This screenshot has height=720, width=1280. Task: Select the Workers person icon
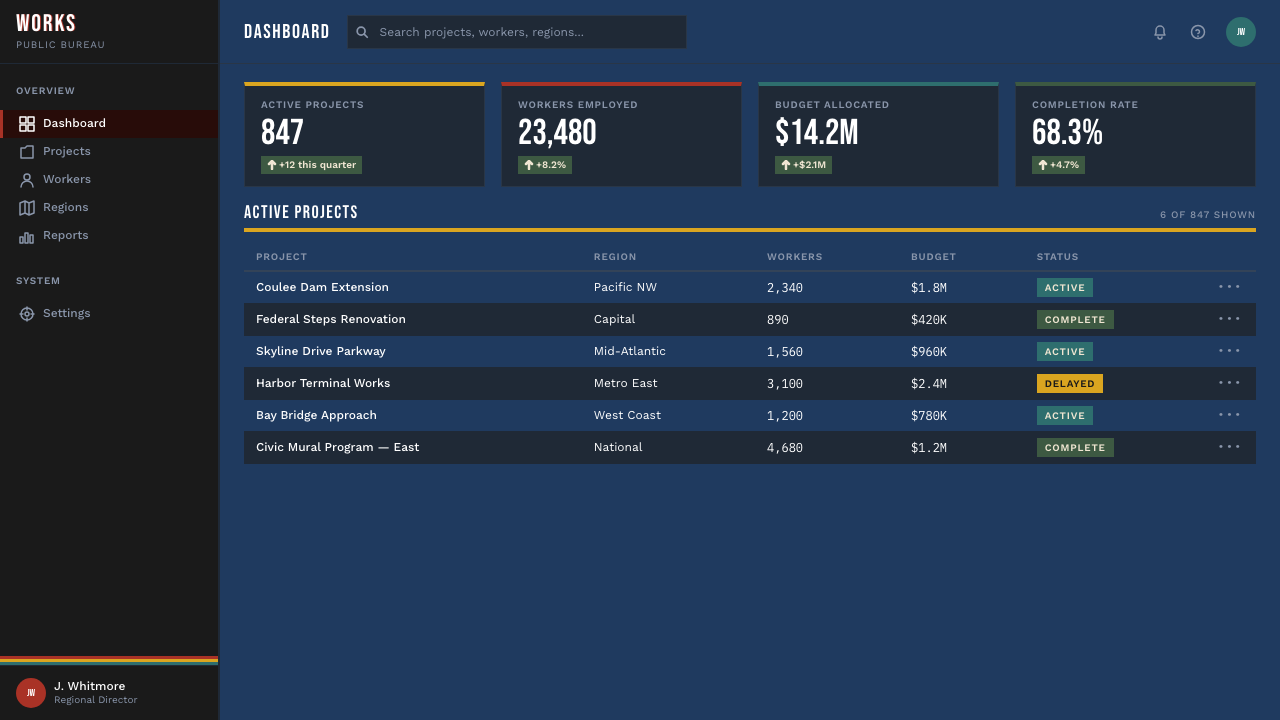coord(27,180)
